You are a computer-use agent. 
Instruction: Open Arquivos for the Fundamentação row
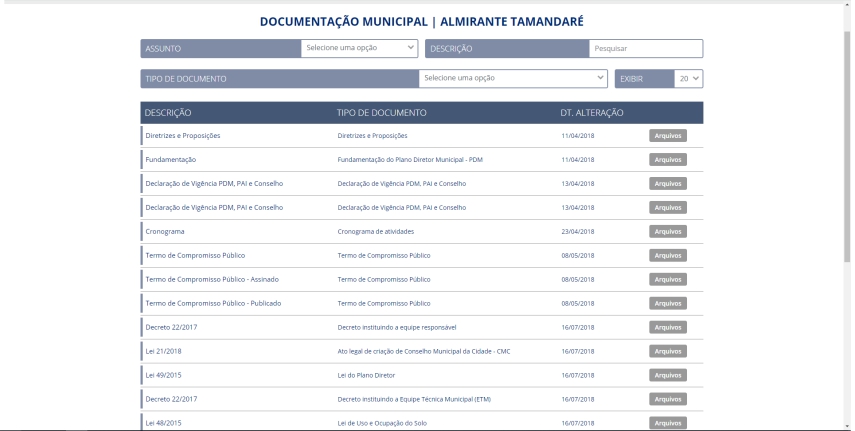point(667,160)
